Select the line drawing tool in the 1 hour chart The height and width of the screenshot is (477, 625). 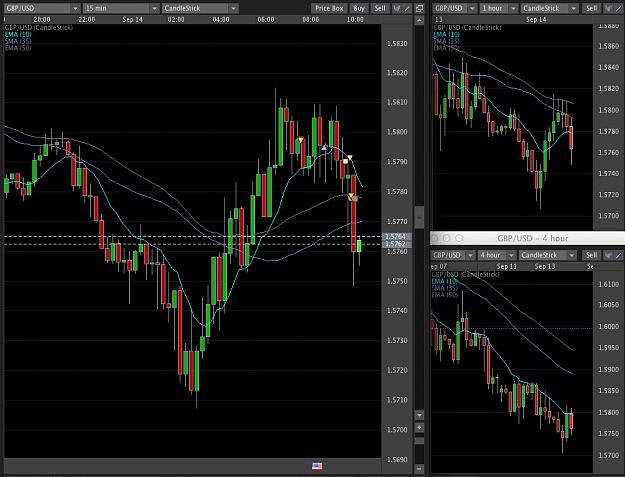619,8
